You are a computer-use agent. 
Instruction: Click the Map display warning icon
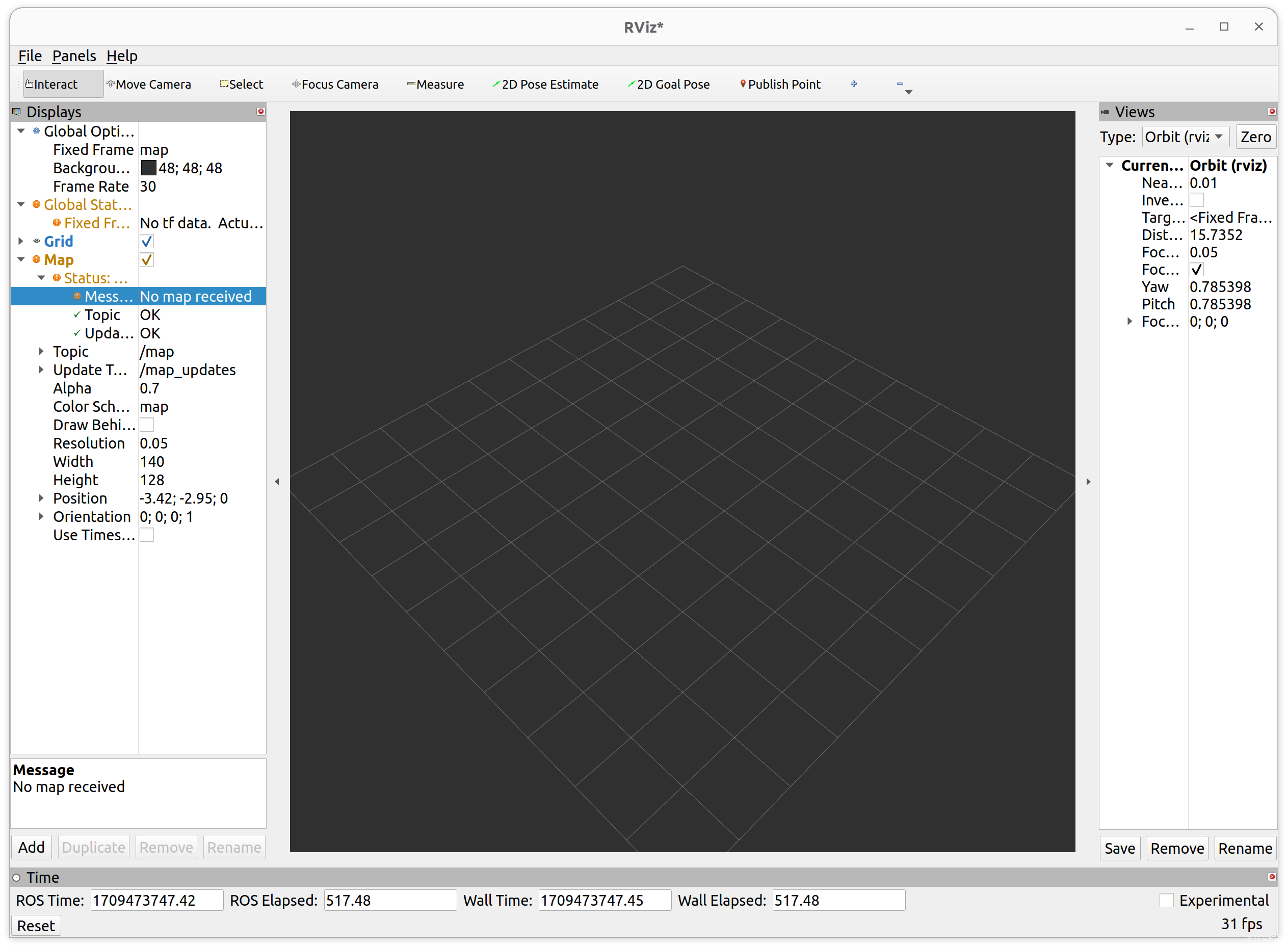(36, 259)
